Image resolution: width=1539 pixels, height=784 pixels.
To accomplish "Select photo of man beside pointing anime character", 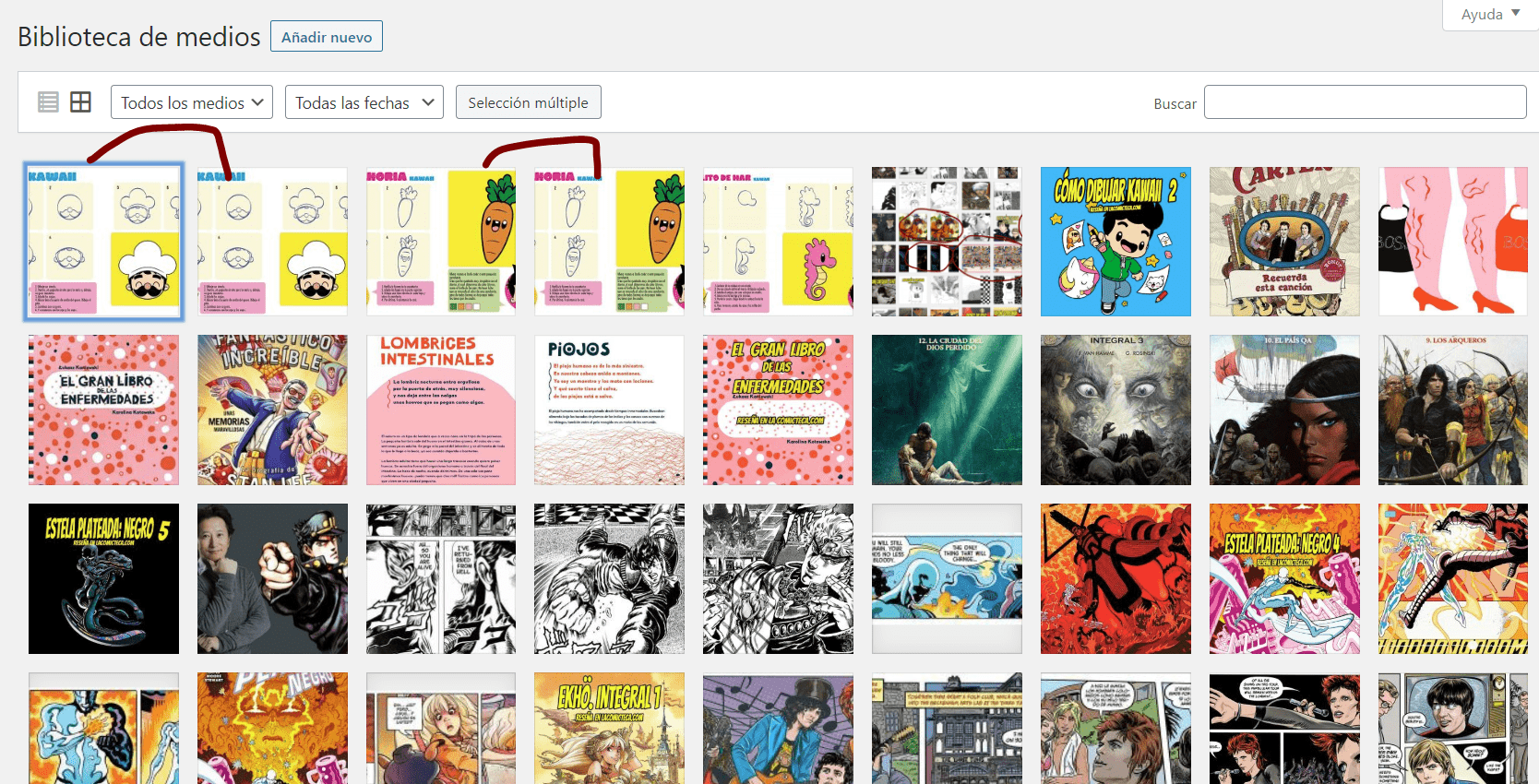I will (272, 579).
